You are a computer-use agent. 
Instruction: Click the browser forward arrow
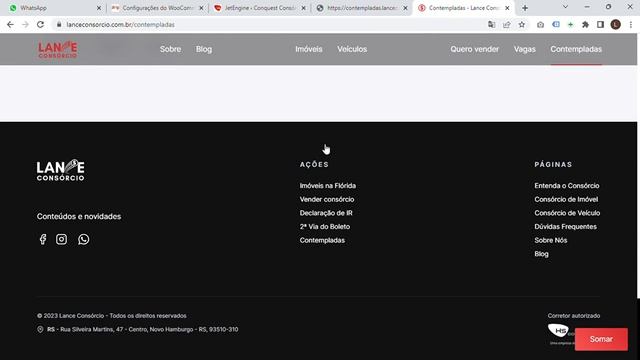click(25, 24)
